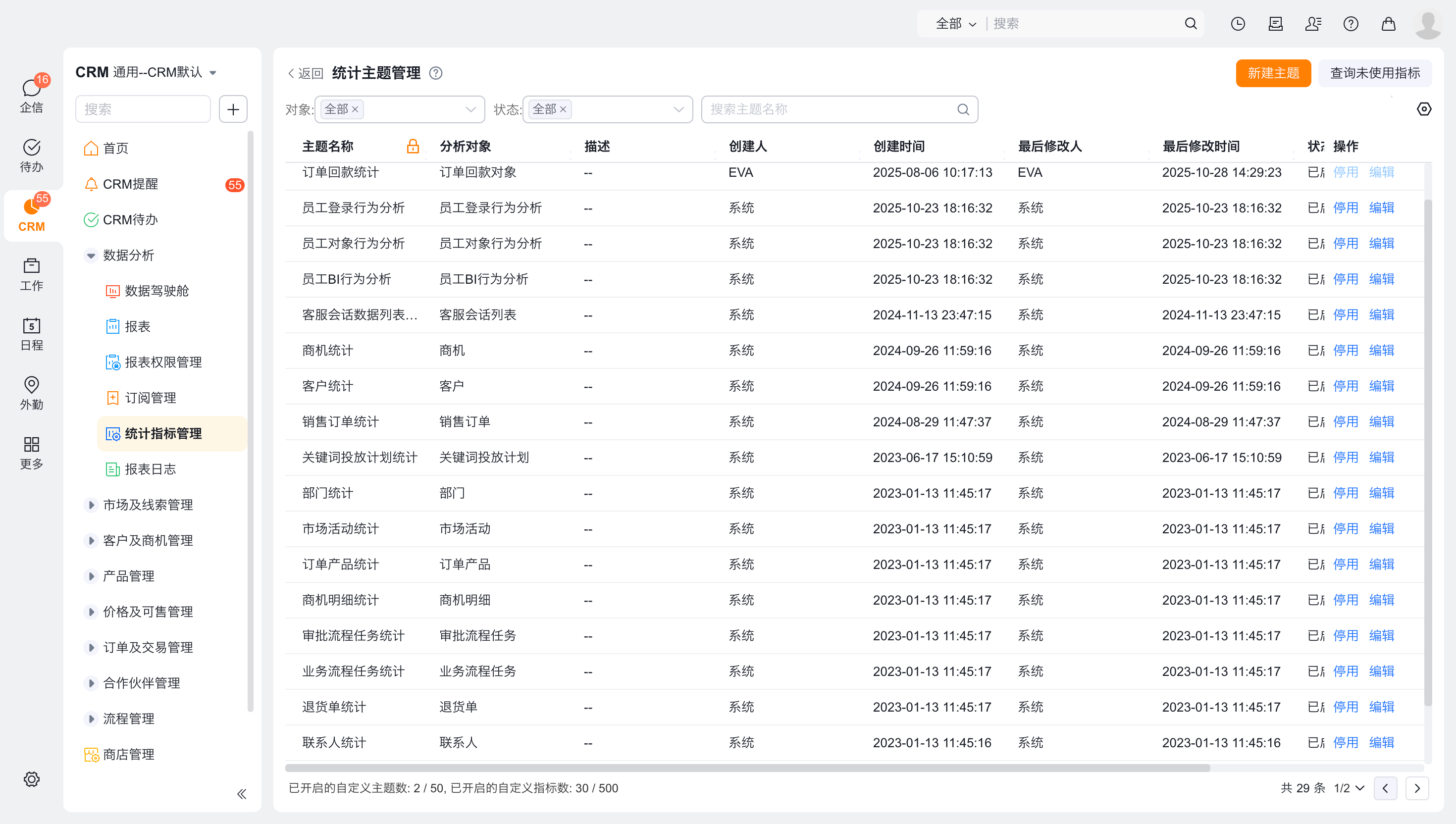Click 停用 for the 商机统计 row

[1345, 350]
